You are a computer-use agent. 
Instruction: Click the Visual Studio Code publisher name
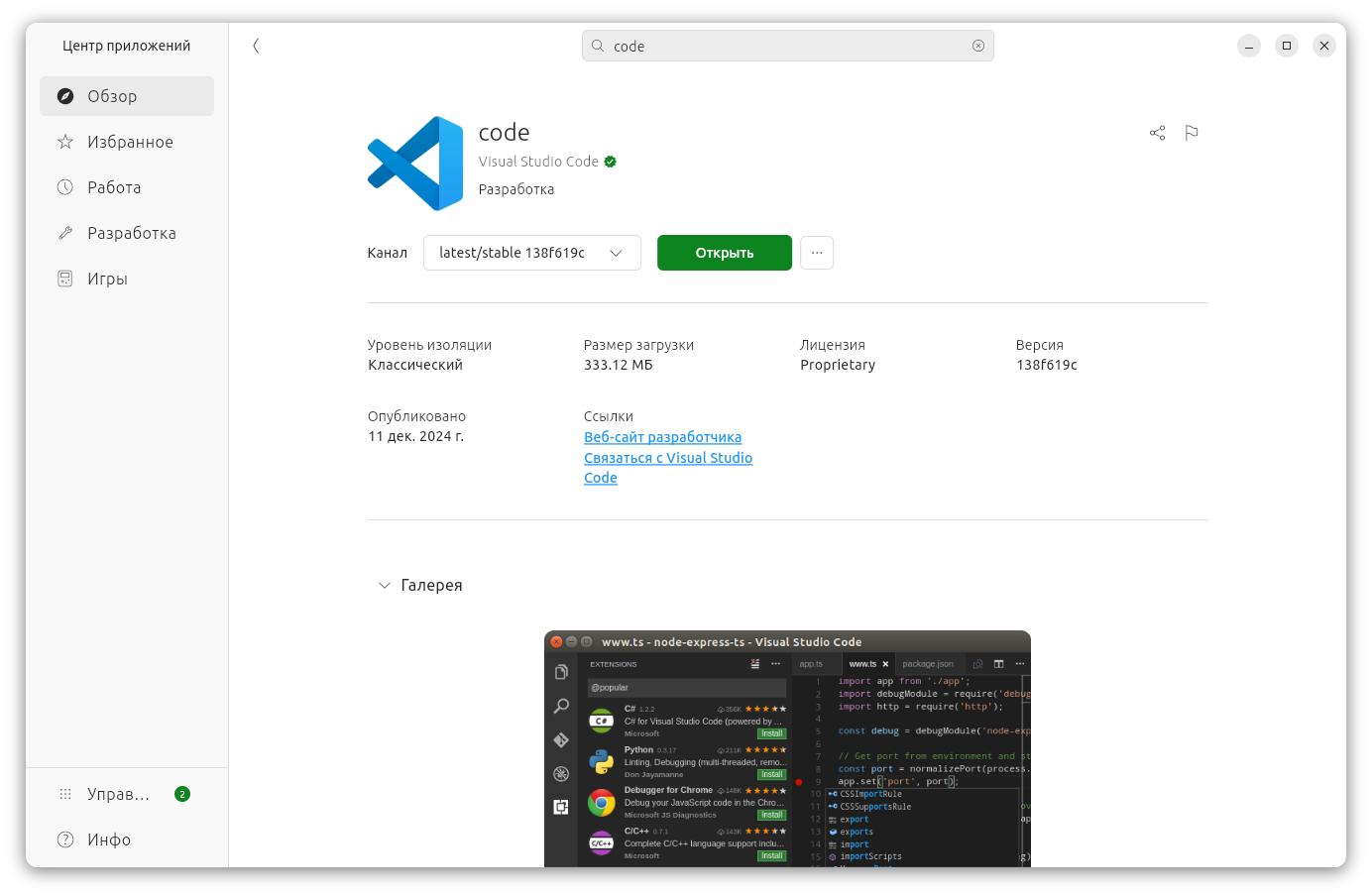click(x=538, y=162)
